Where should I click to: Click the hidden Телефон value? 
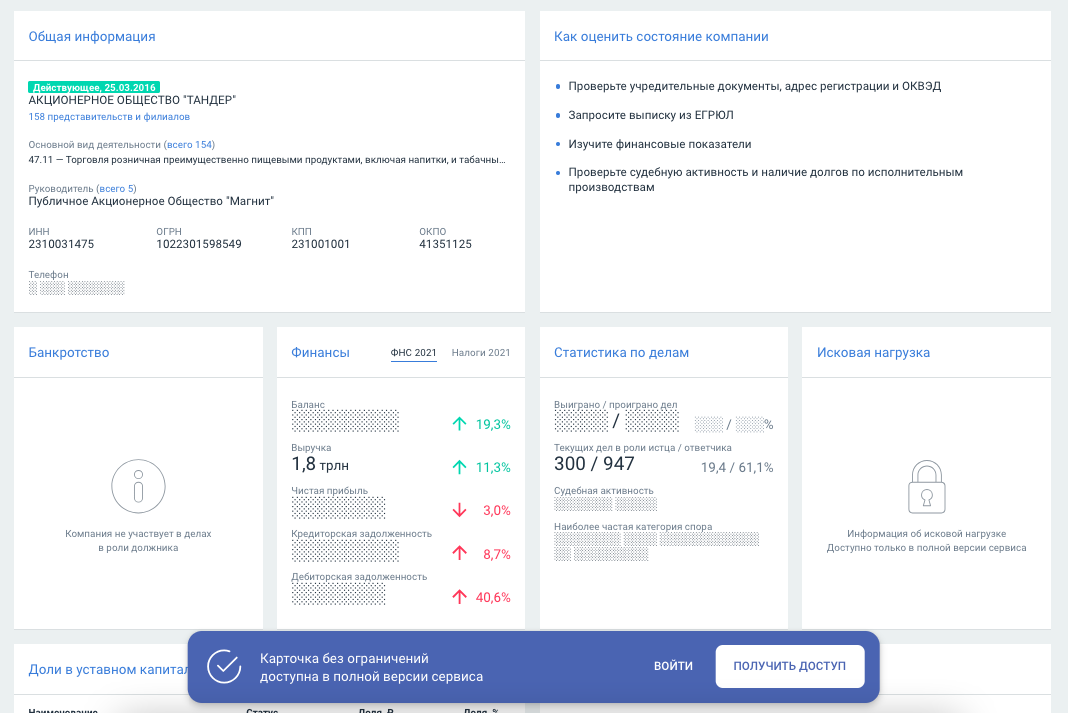coord(76,288)
